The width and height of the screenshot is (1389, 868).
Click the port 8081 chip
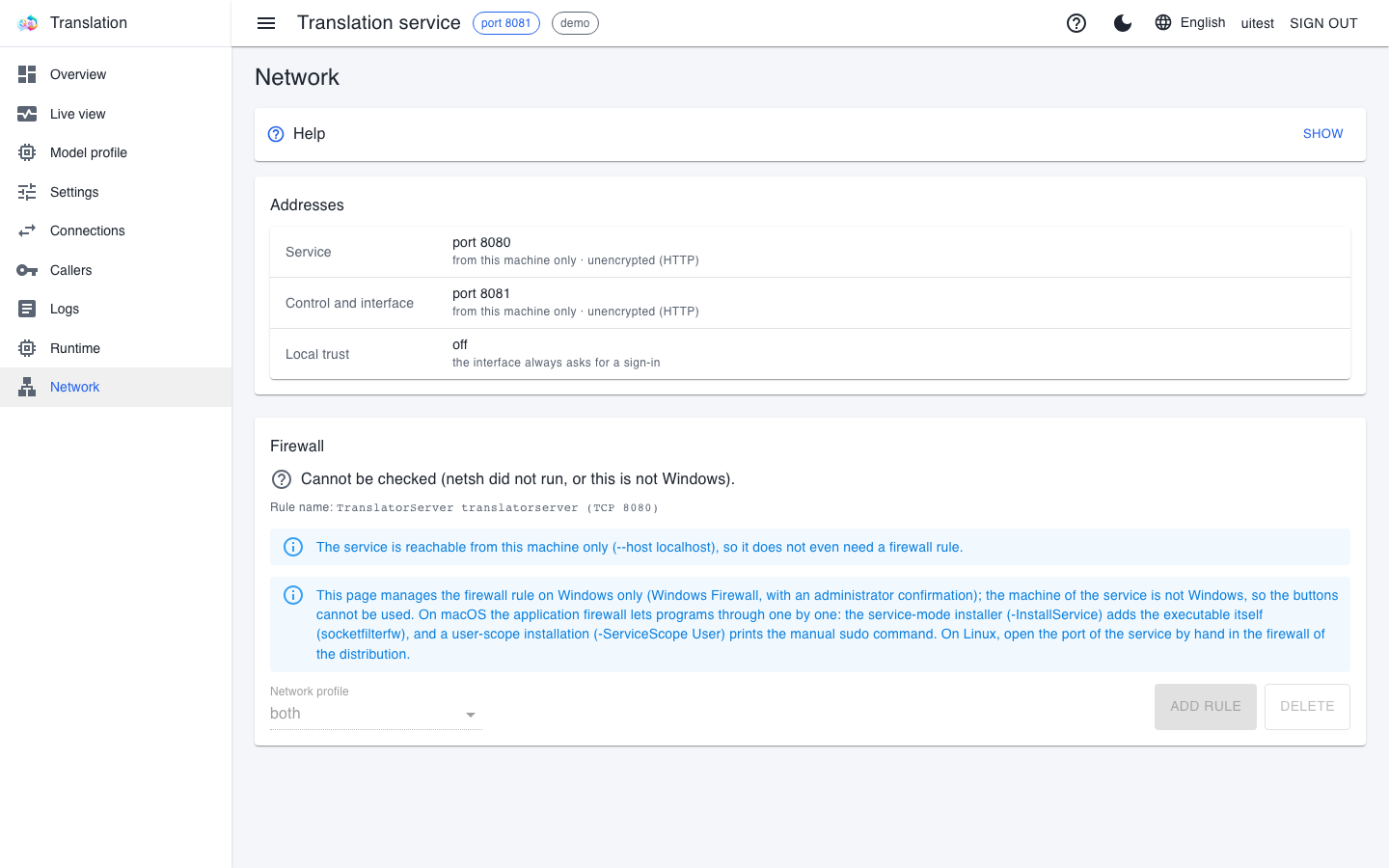(x=506, y=23)
